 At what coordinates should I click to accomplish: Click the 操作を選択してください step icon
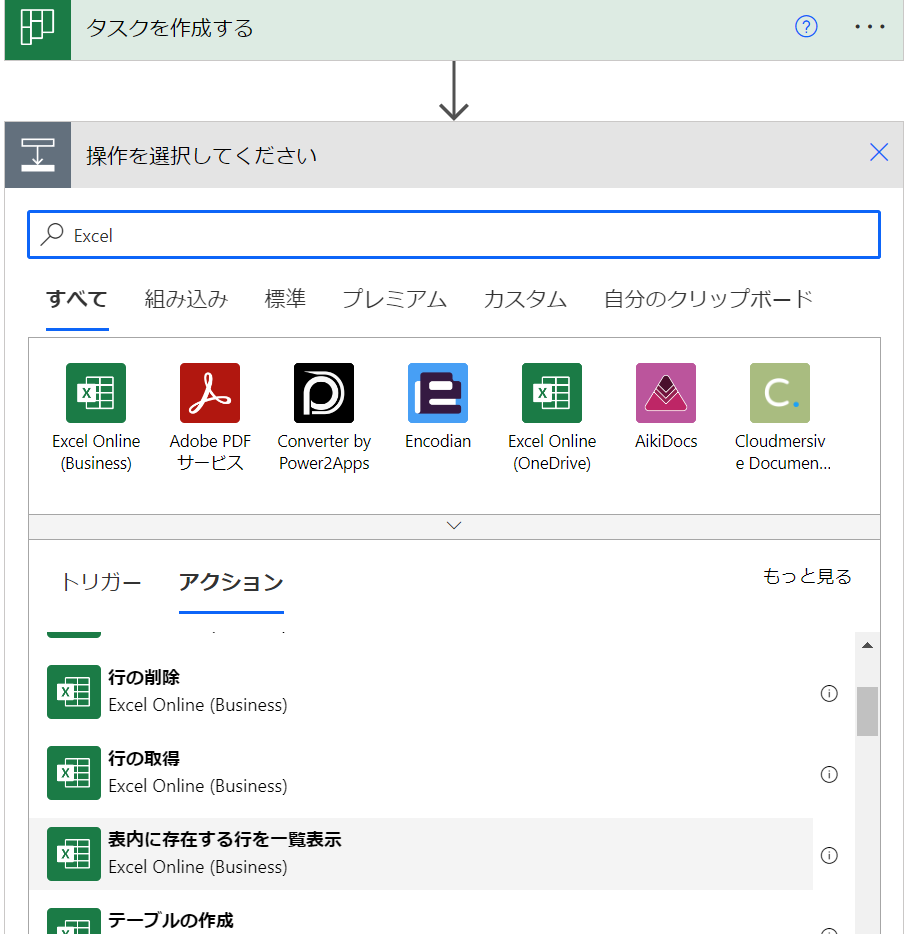38,155
